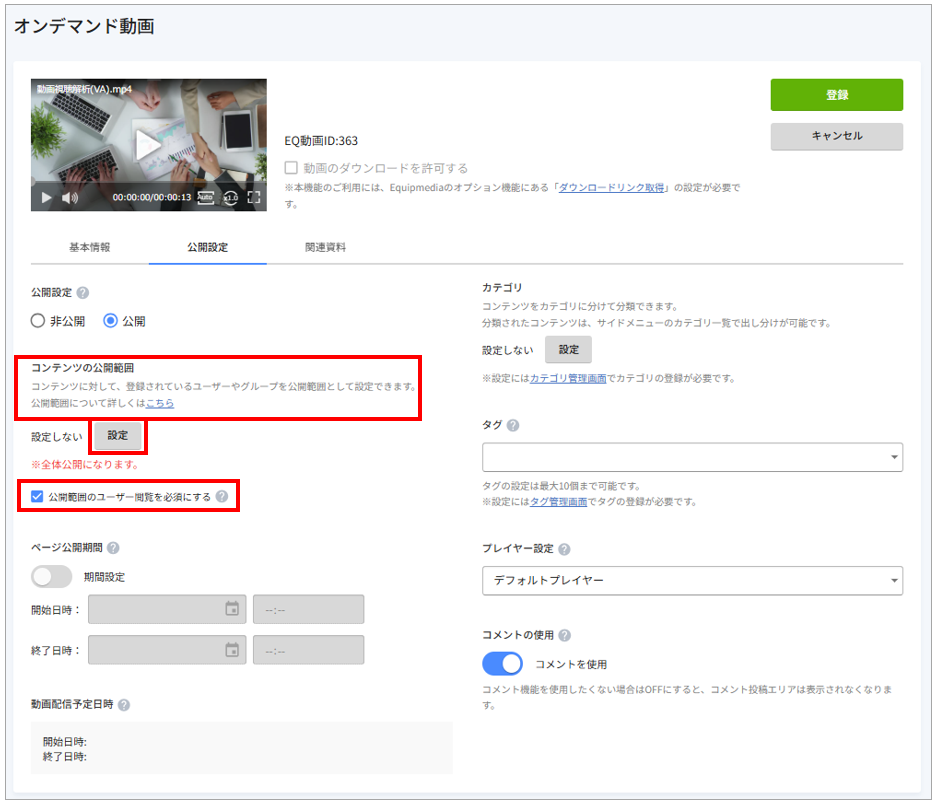
Task: Click the 終了日時 time field
Action: pos(308,650)
